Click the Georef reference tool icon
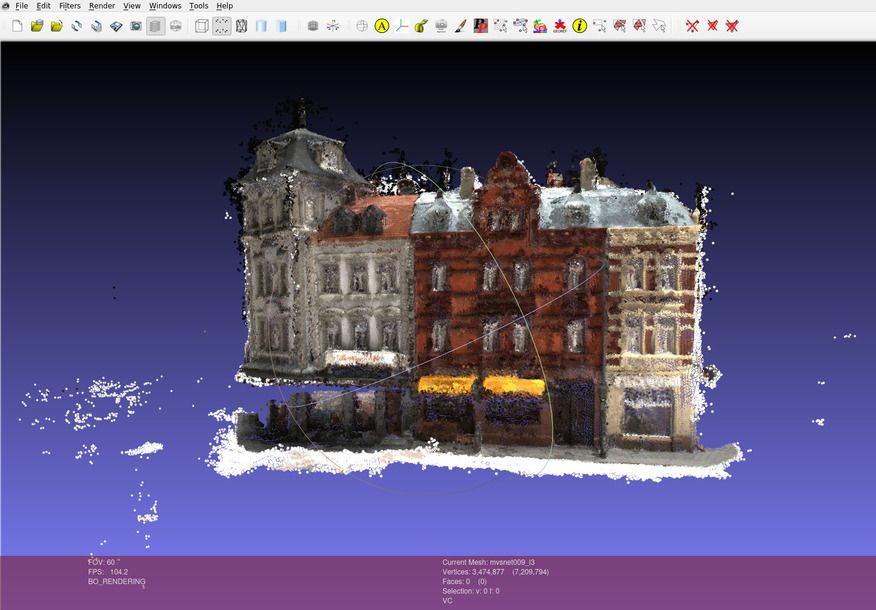Screen dimensions: 876x610 [560, 26]
